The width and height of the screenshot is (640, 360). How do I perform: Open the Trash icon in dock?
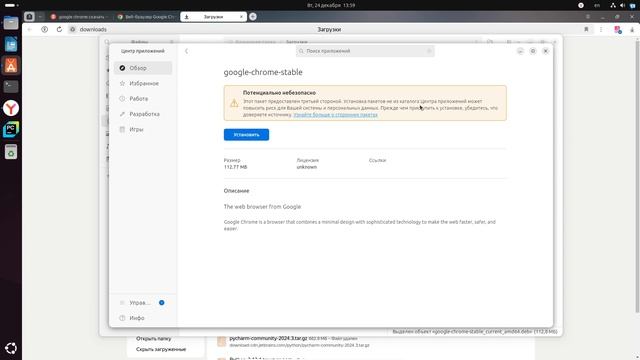(11, 152)
